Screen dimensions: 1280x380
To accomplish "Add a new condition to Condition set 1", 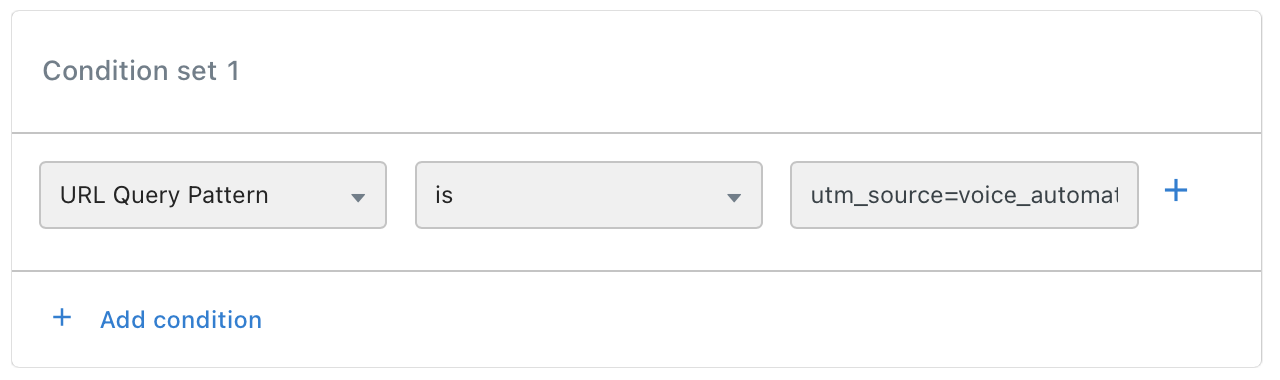I will 181,320.
